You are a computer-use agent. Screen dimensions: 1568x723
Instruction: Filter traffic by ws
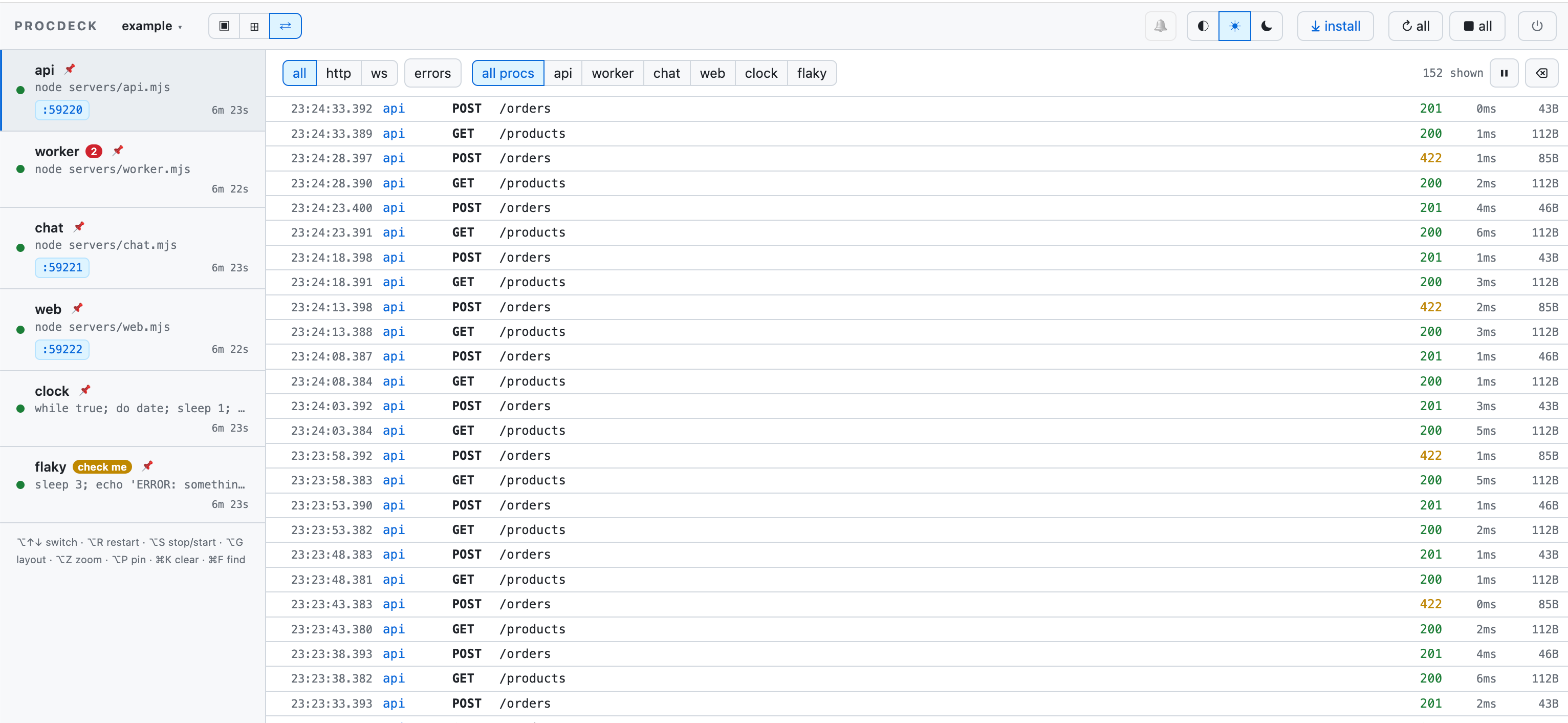(x=379, y=73)
